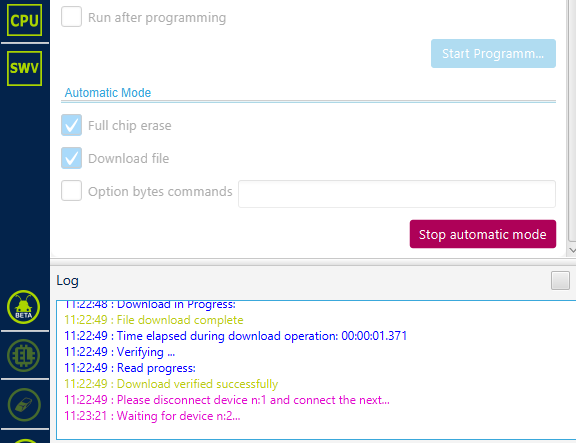Click Stop automatic mode button
Image resolution: width=576 pixels, height=443 pixels.
[483, 234]
